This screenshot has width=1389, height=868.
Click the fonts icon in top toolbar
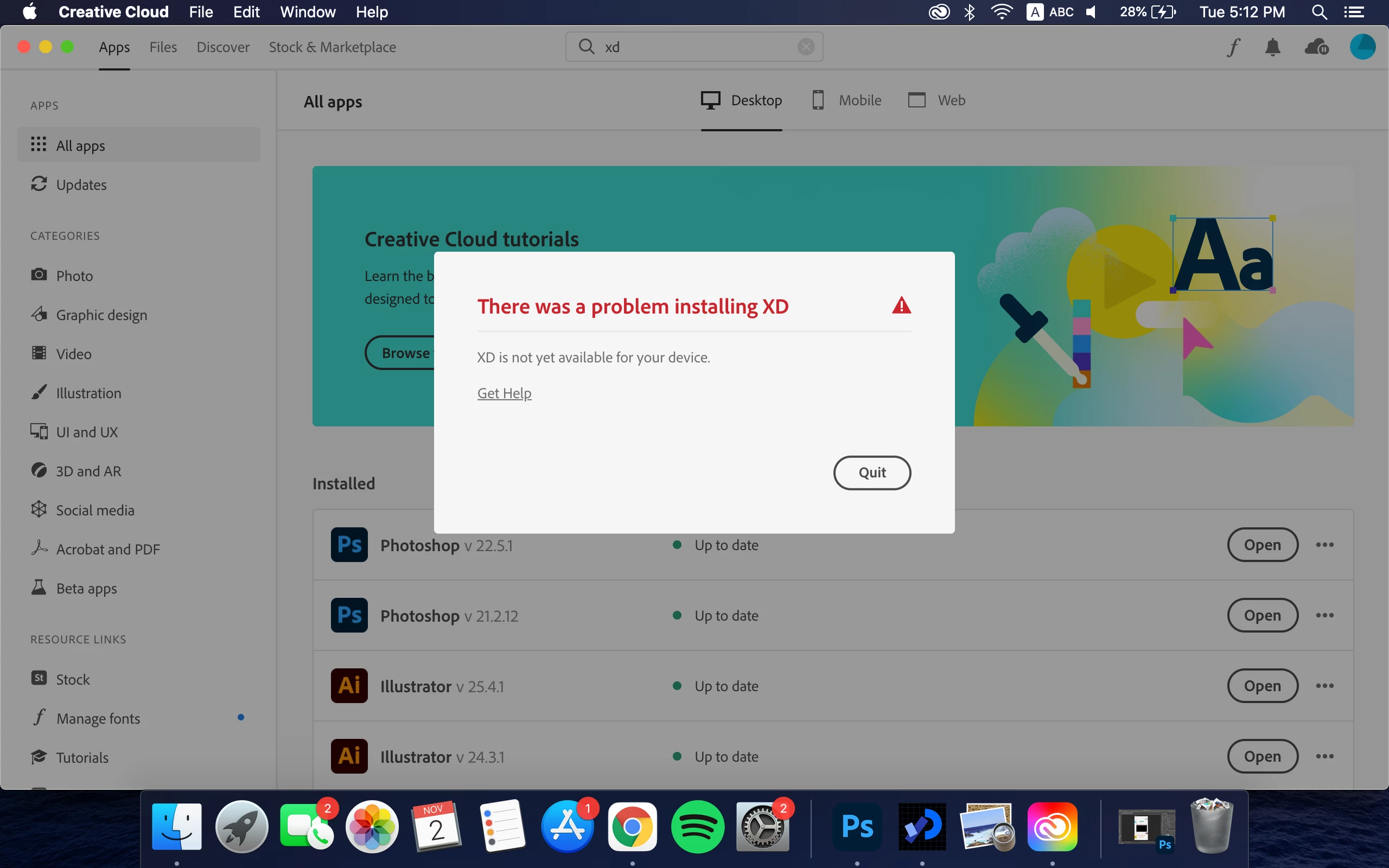click(1233, 47)
